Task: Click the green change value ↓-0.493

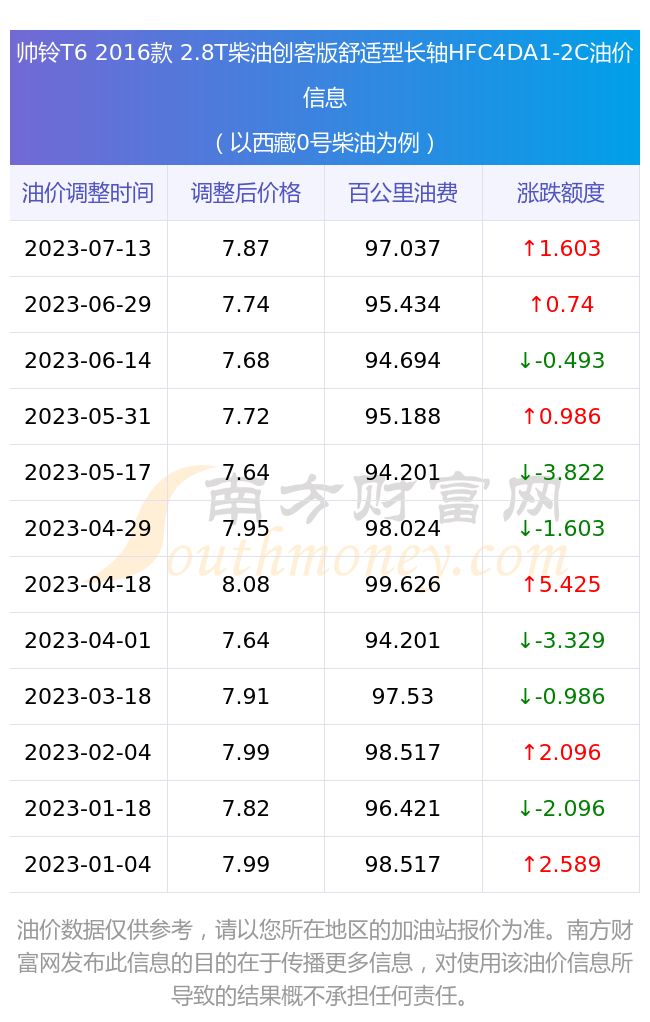Action: click(x=561, y=360)
